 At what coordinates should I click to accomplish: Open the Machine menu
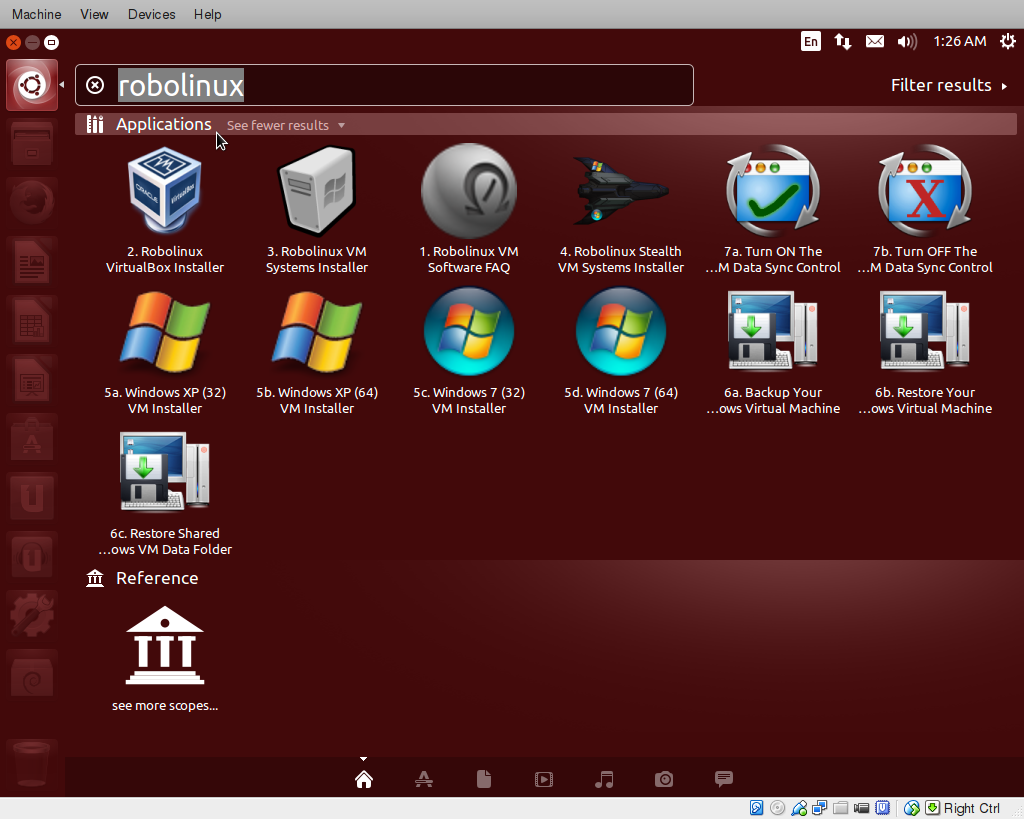pos(37,14)
